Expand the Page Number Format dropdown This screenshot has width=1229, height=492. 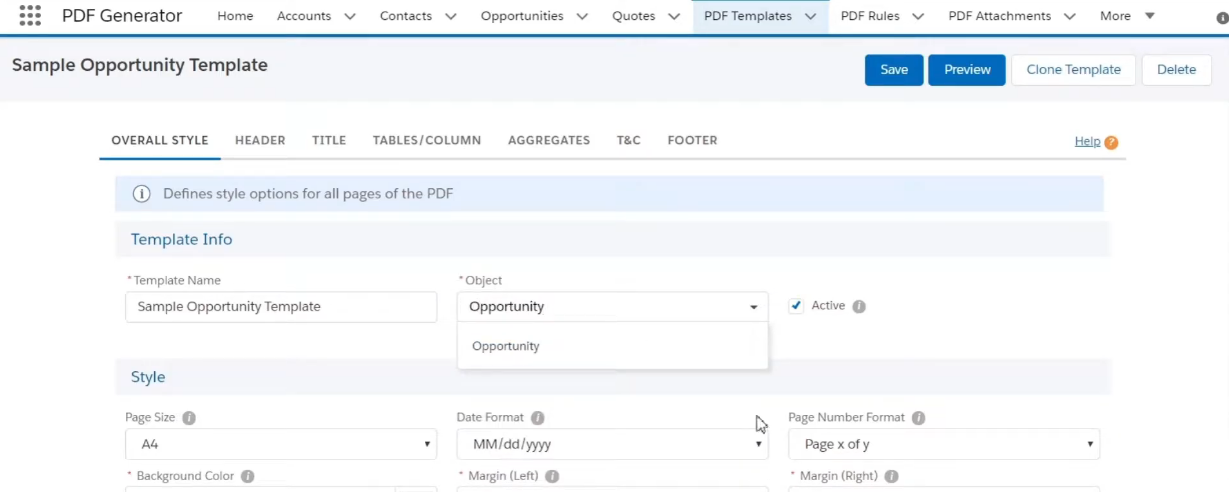tap(944, 444)
